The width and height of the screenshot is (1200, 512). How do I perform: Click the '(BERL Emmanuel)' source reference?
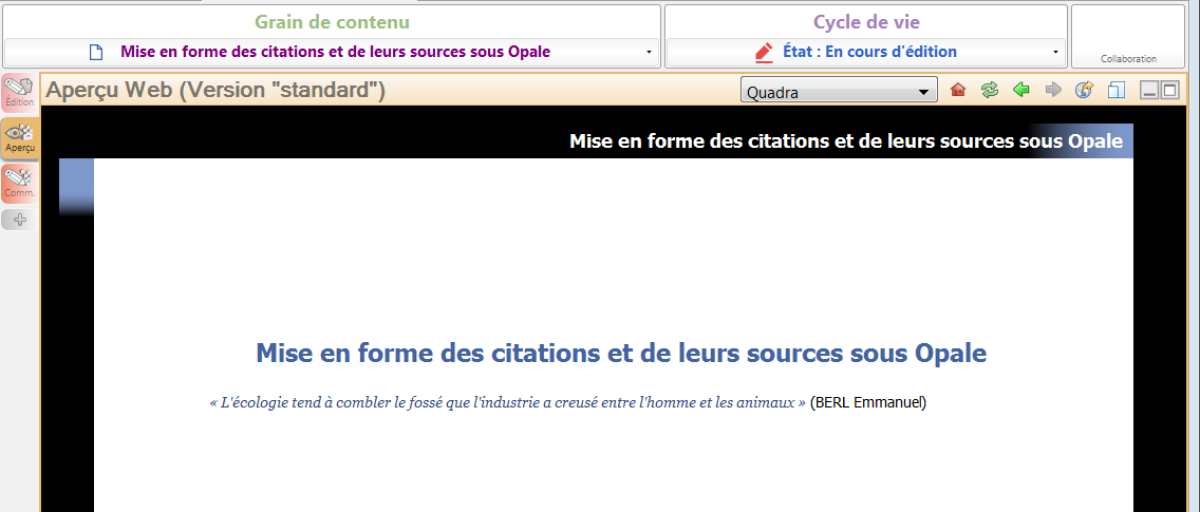(x=868, y=403)
